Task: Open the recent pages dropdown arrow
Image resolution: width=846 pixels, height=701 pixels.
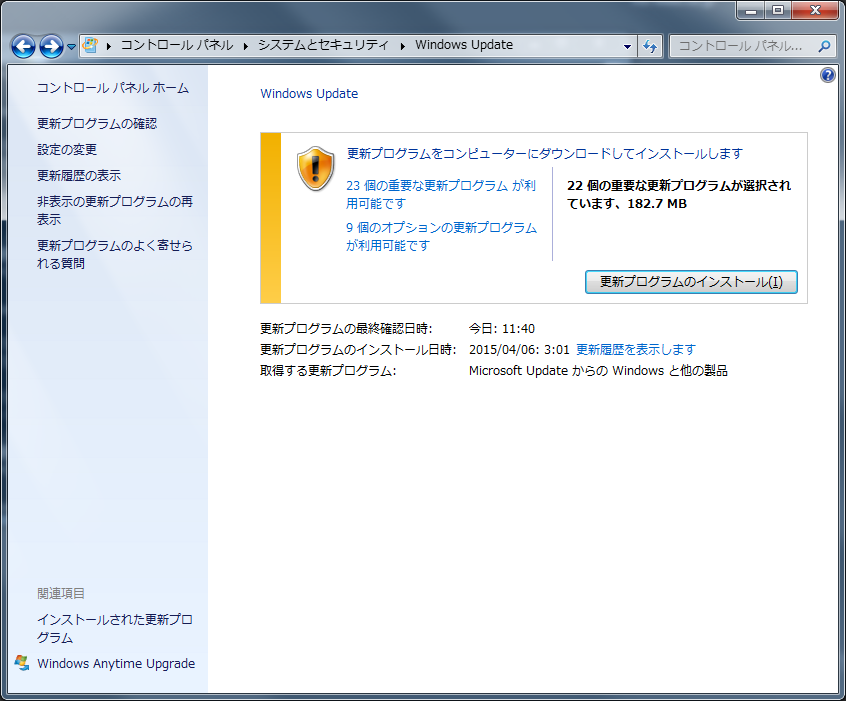Action: 71,47
